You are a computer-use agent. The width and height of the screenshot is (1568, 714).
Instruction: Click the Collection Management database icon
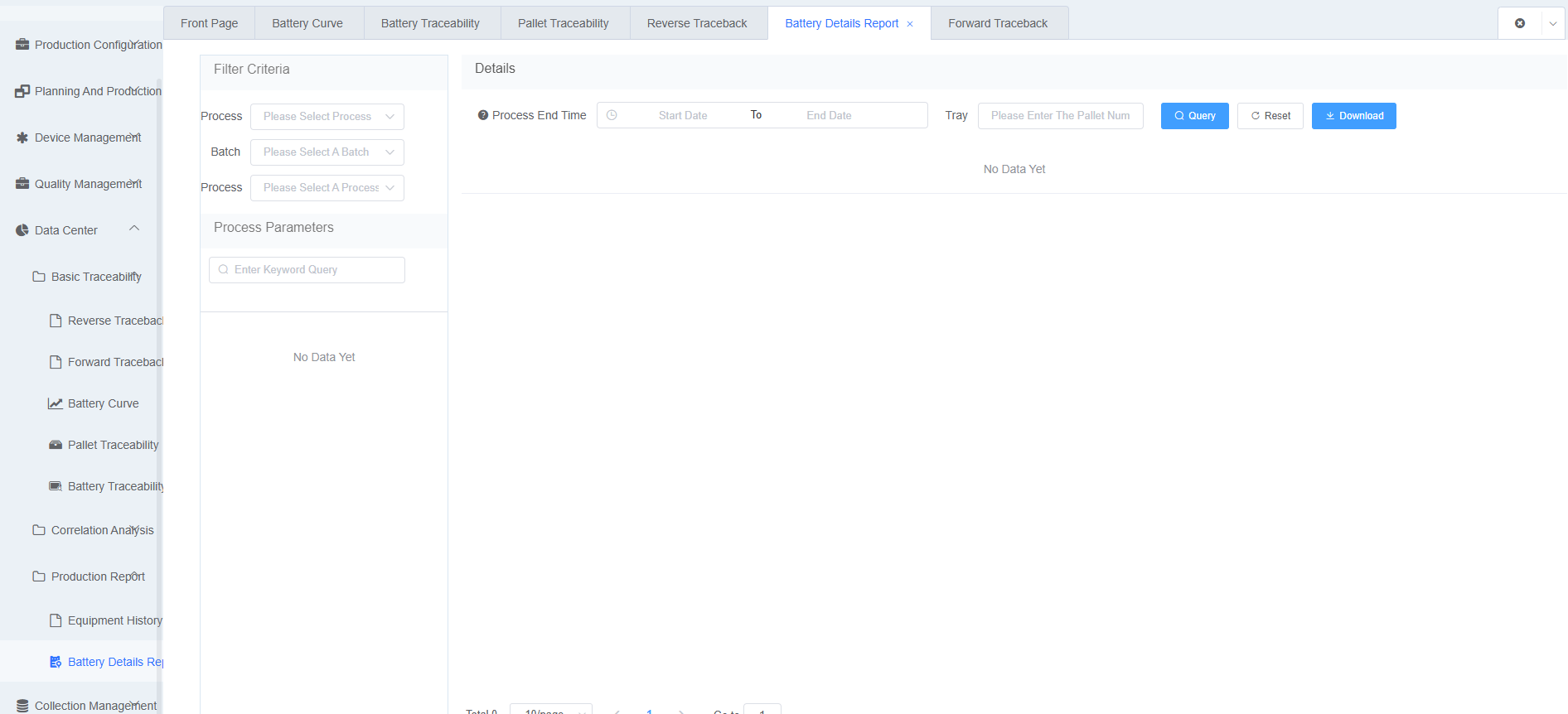(x=22, y=706)
